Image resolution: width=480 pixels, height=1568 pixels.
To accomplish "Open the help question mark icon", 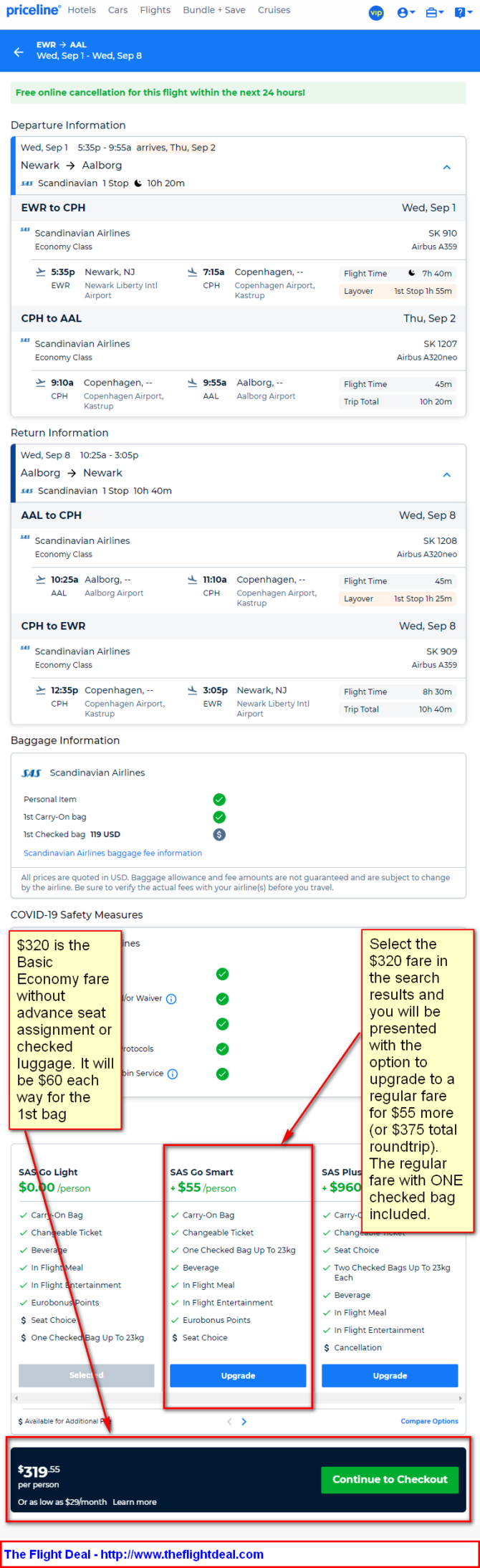I will click(463, 12).
